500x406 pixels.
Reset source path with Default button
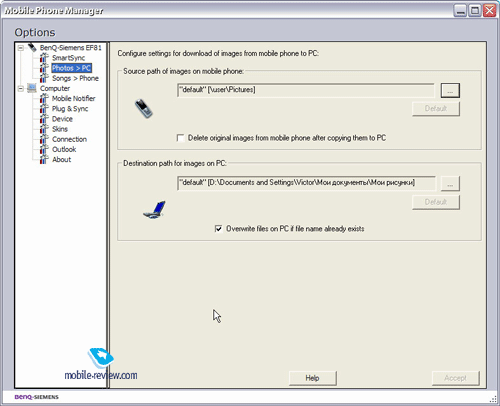coord(436,109)
